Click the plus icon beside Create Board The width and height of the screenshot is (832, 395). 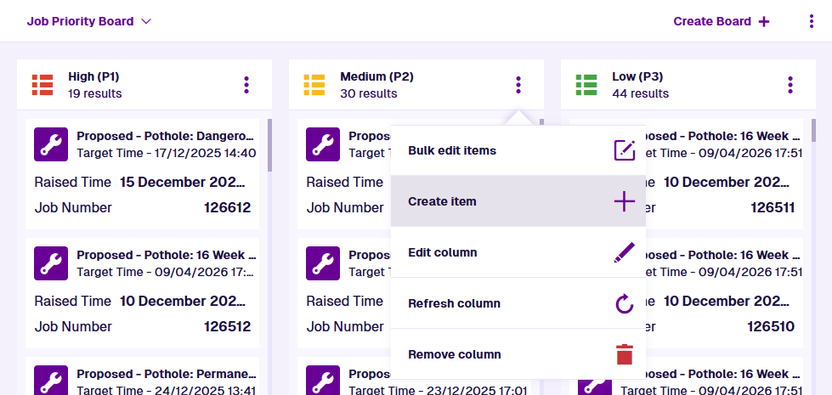764,22
